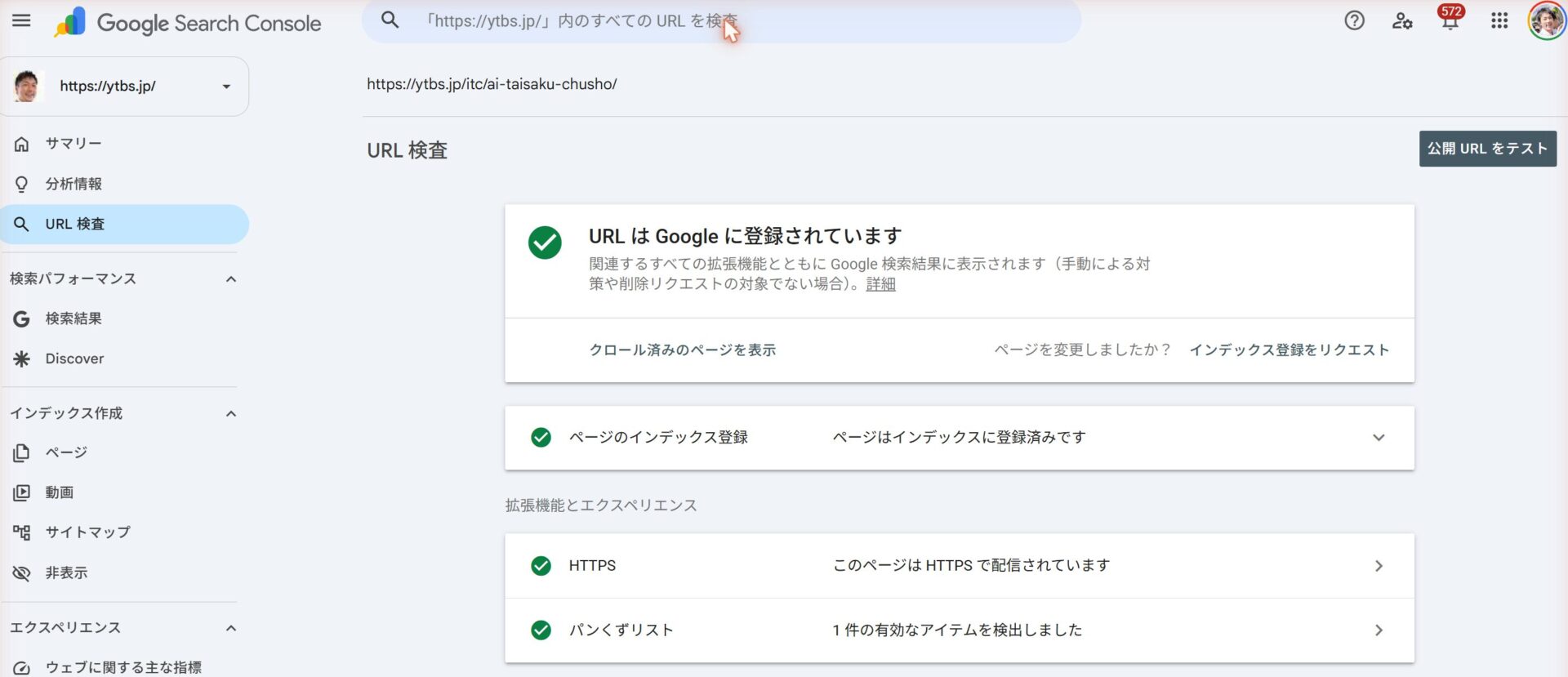The image size is (1568, 677).
Task: Collapse the 検索パフォーマンス section
Action: (231, 279)
